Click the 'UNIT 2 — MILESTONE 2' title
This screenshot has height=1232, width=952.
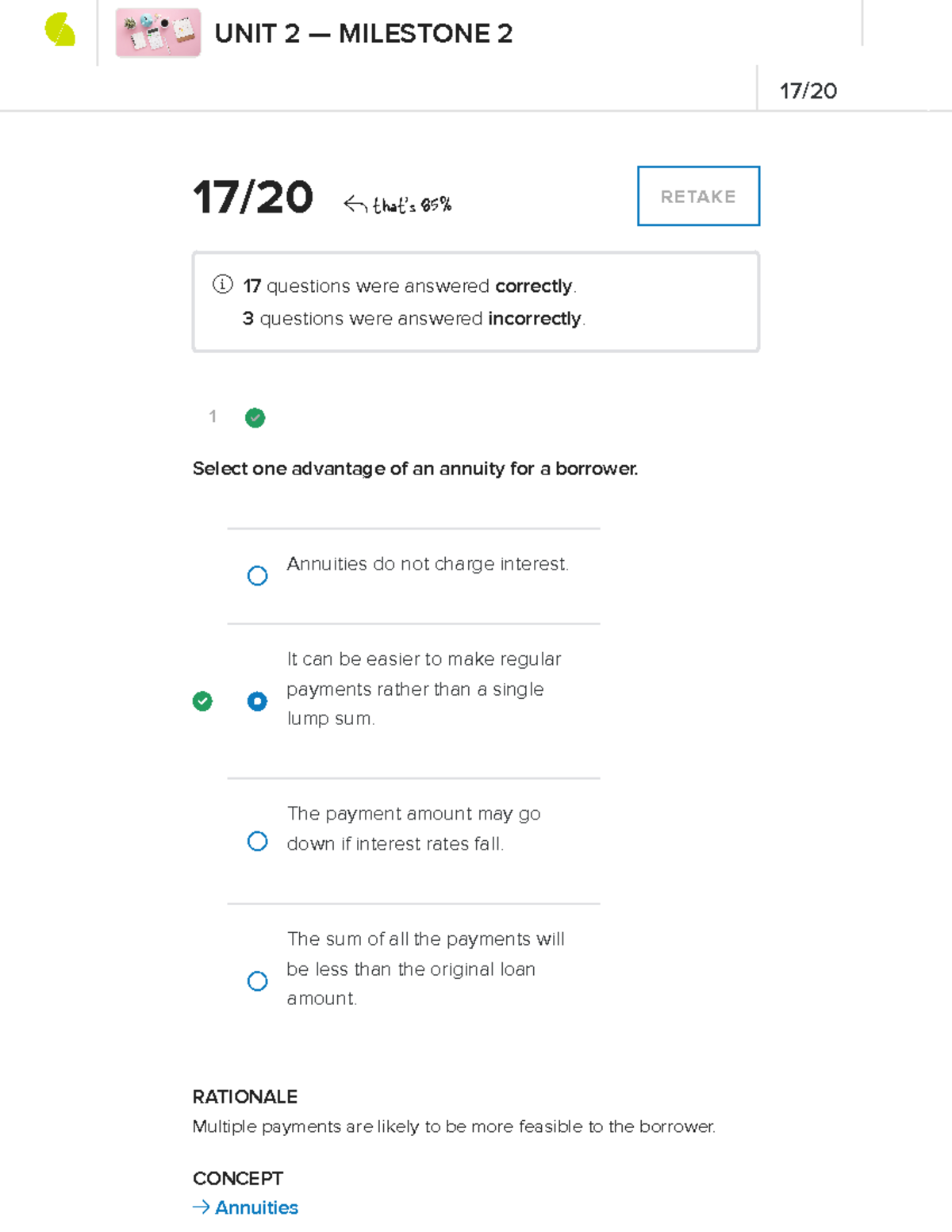(x=363, y=33)
